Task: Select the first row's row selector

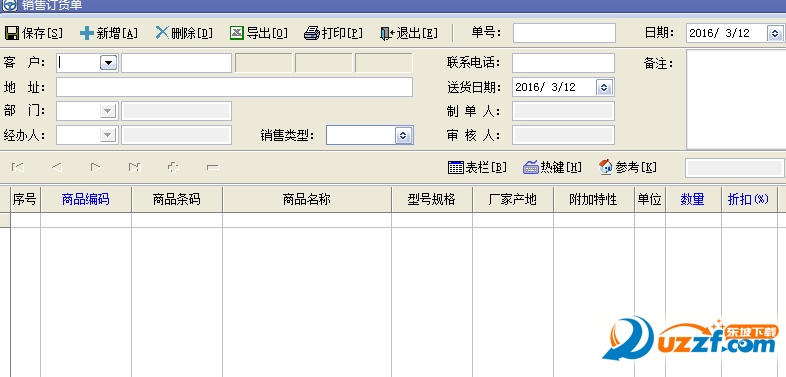Action: 5,221
